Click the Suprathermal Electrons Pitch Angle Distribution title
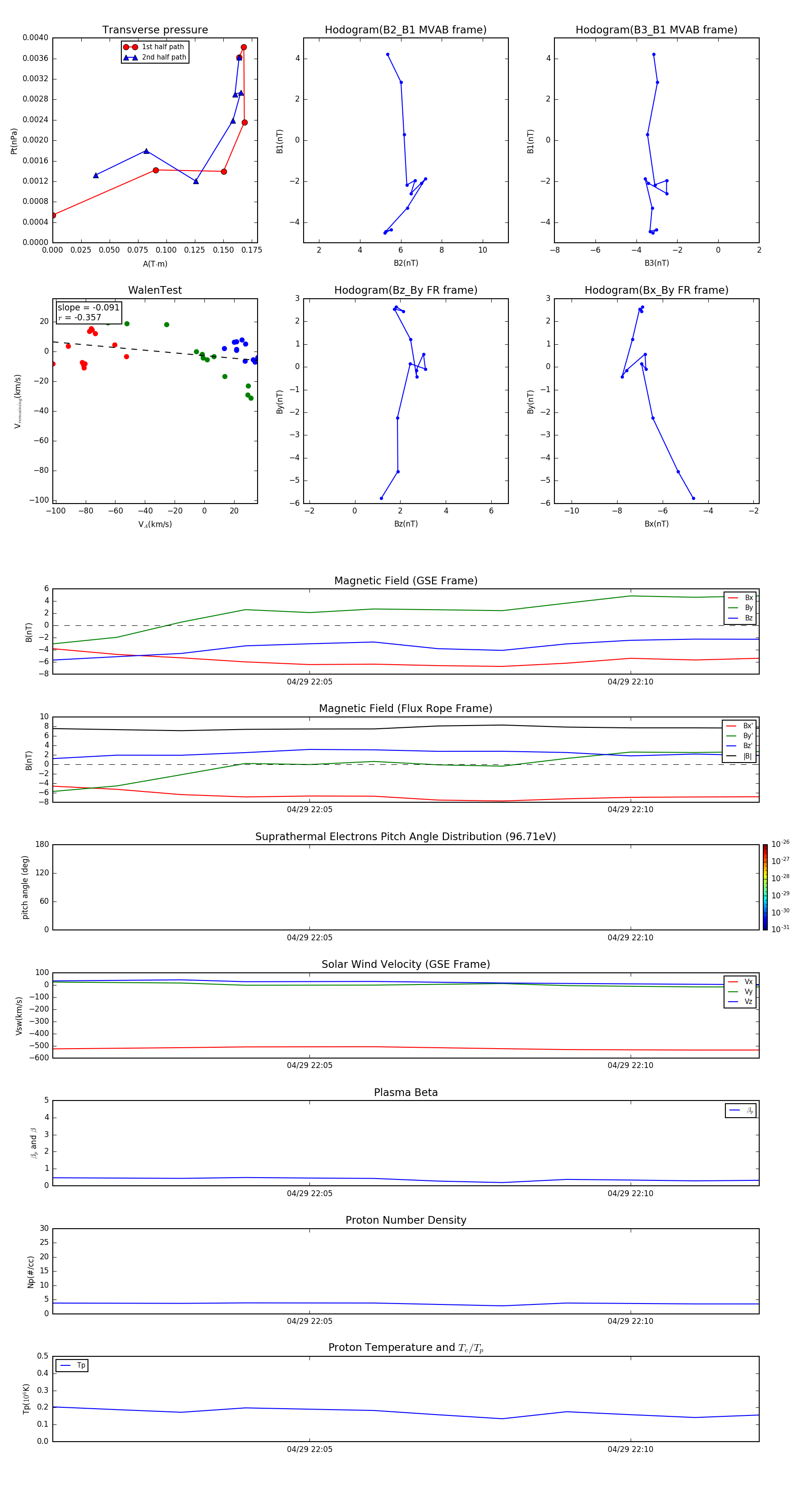The width and height of the screenshot is (812, 1489). tap(406, 837)
